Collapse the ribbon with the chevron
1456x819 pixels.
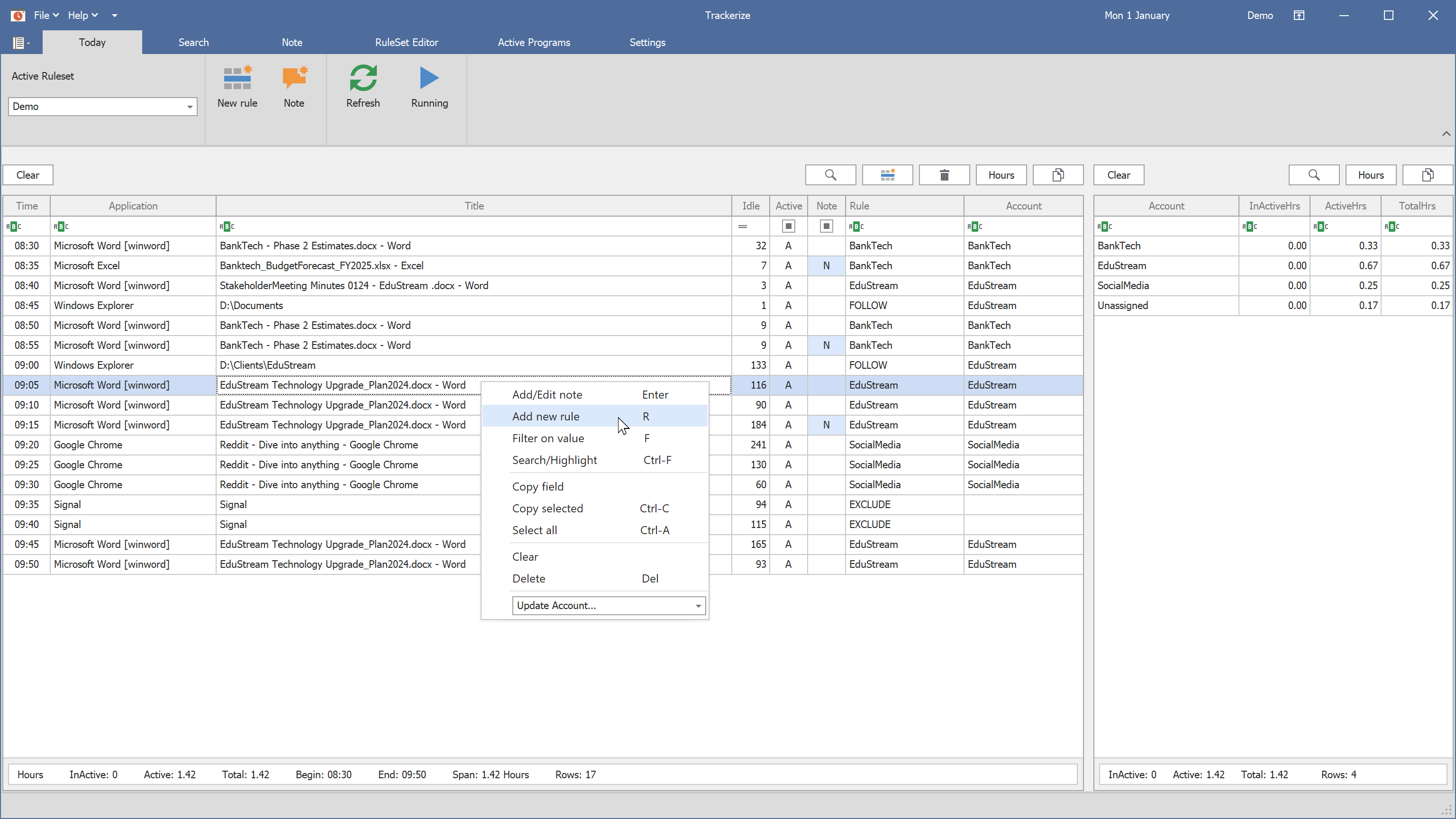click(x=1446, y=133)
